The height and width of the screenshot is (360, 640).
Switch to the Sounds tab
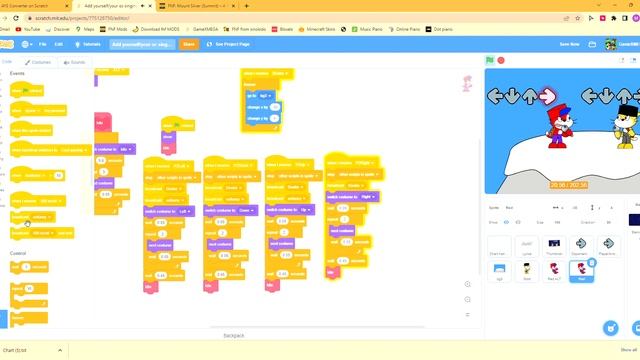[x=74, y=62]
